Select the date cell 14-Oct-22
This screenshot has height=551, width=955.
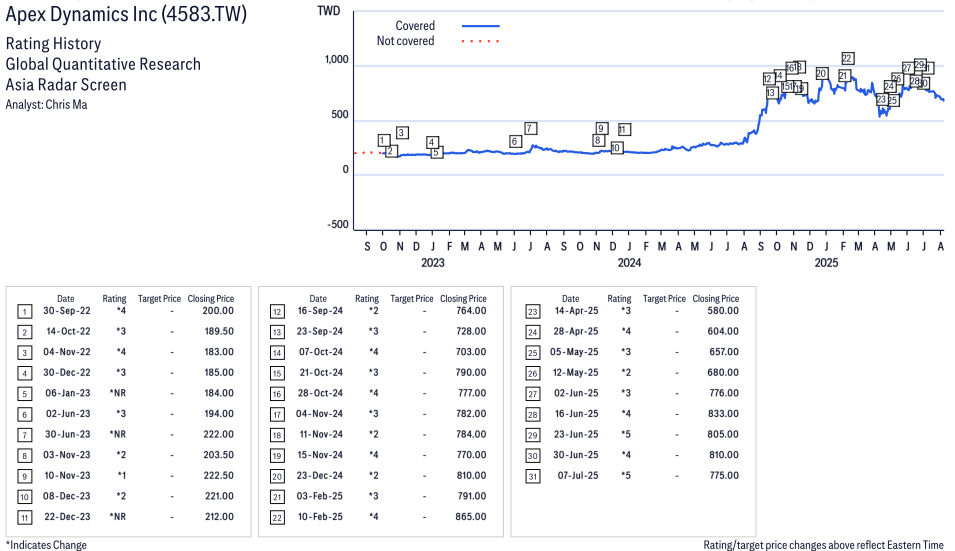(x=68, y=331)
